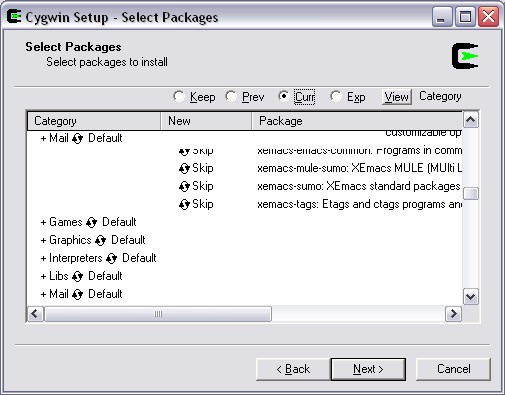Minimize the Cygwin Setup window

pos(441,17)
